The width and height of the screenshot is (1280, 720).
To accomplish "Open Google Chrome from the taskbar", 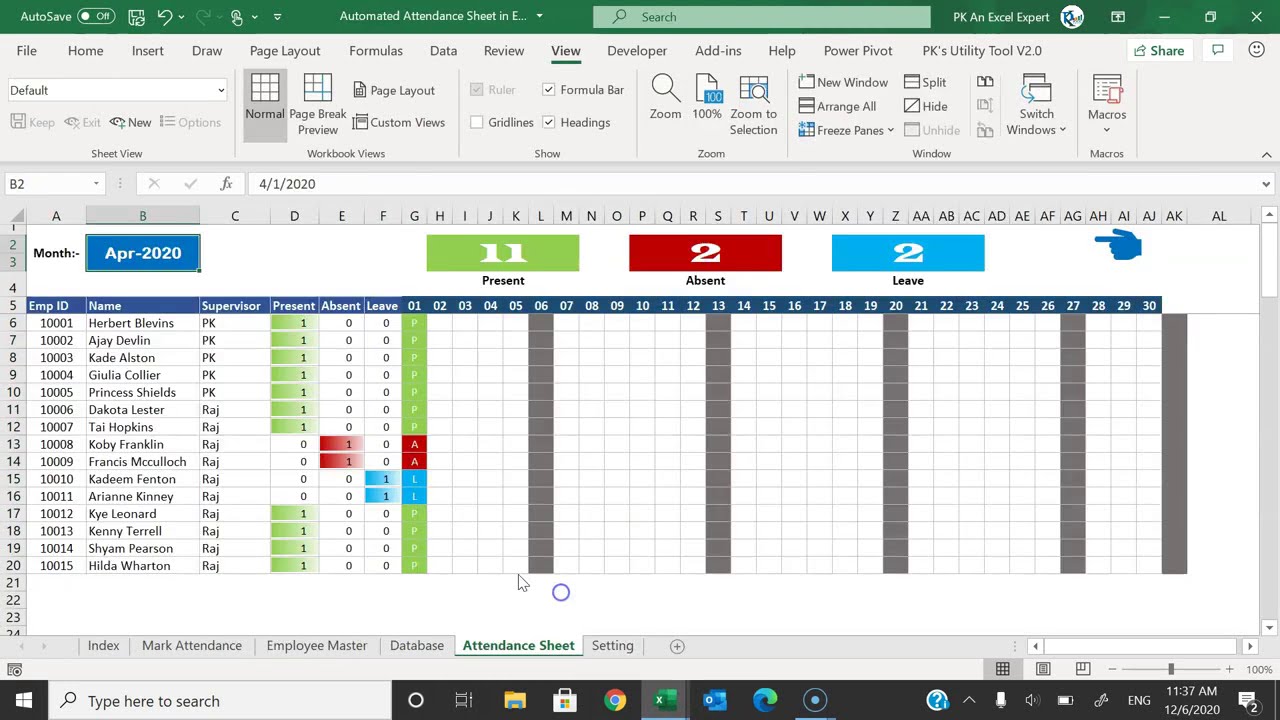I will click(x=615, y=701).
